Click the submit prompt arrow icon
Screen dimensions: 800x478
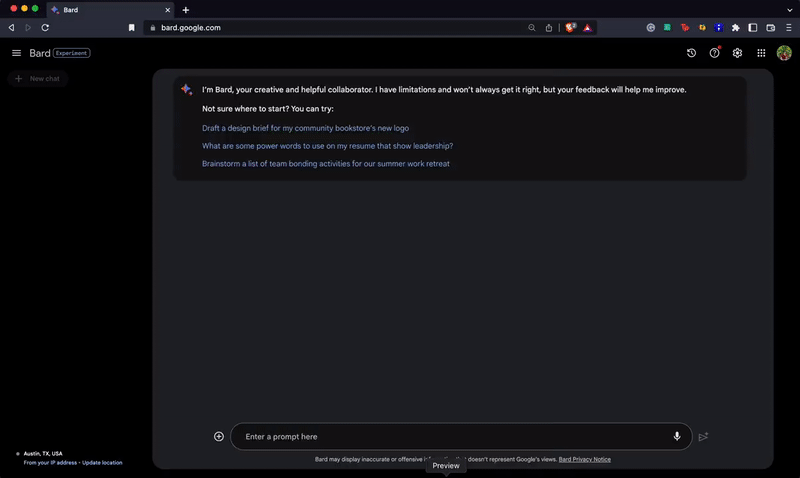pyautogui.click(x=703, y=437)
